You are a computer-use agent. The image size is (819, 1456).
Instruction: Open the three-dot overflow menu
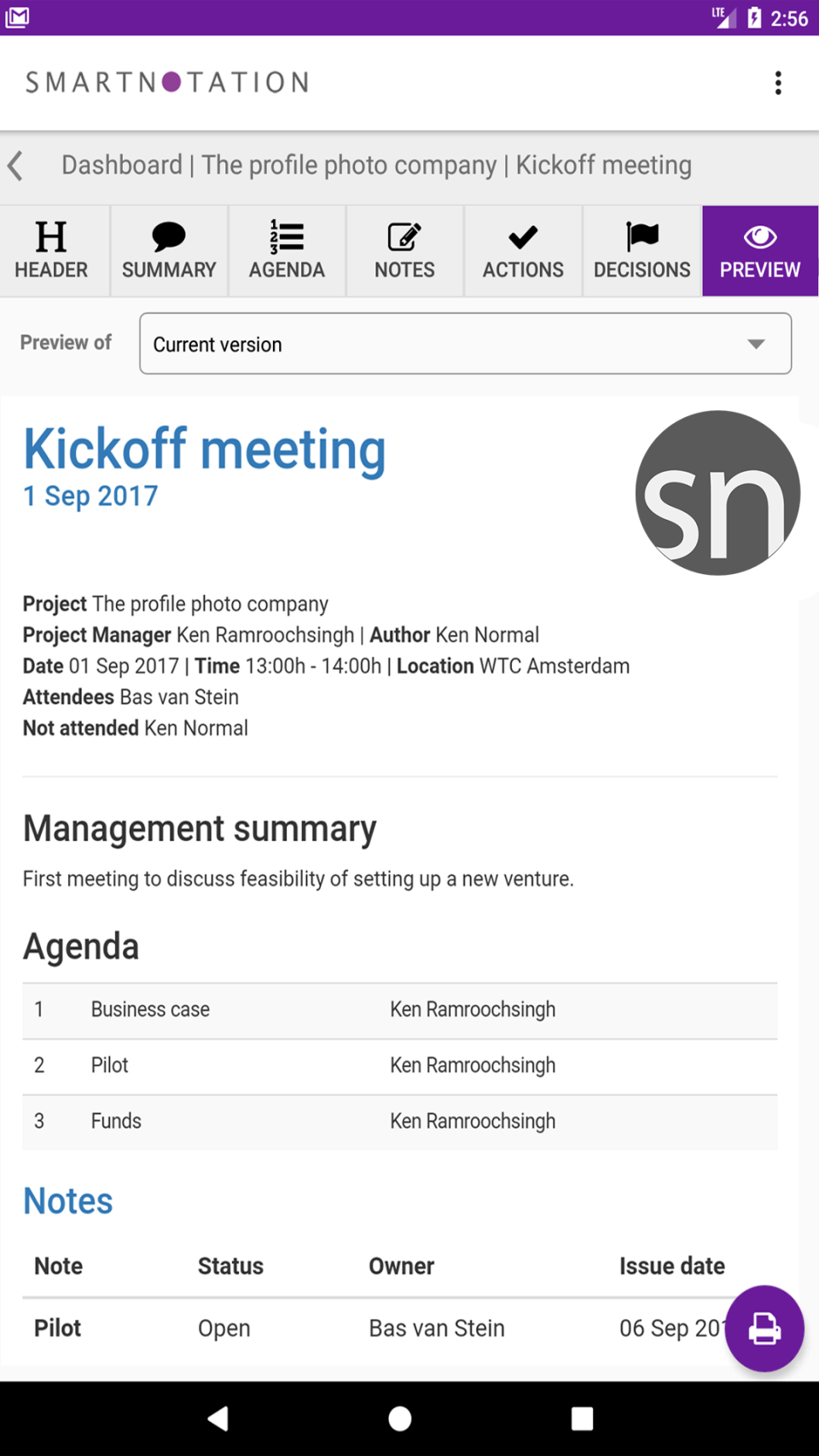[777, 83]
